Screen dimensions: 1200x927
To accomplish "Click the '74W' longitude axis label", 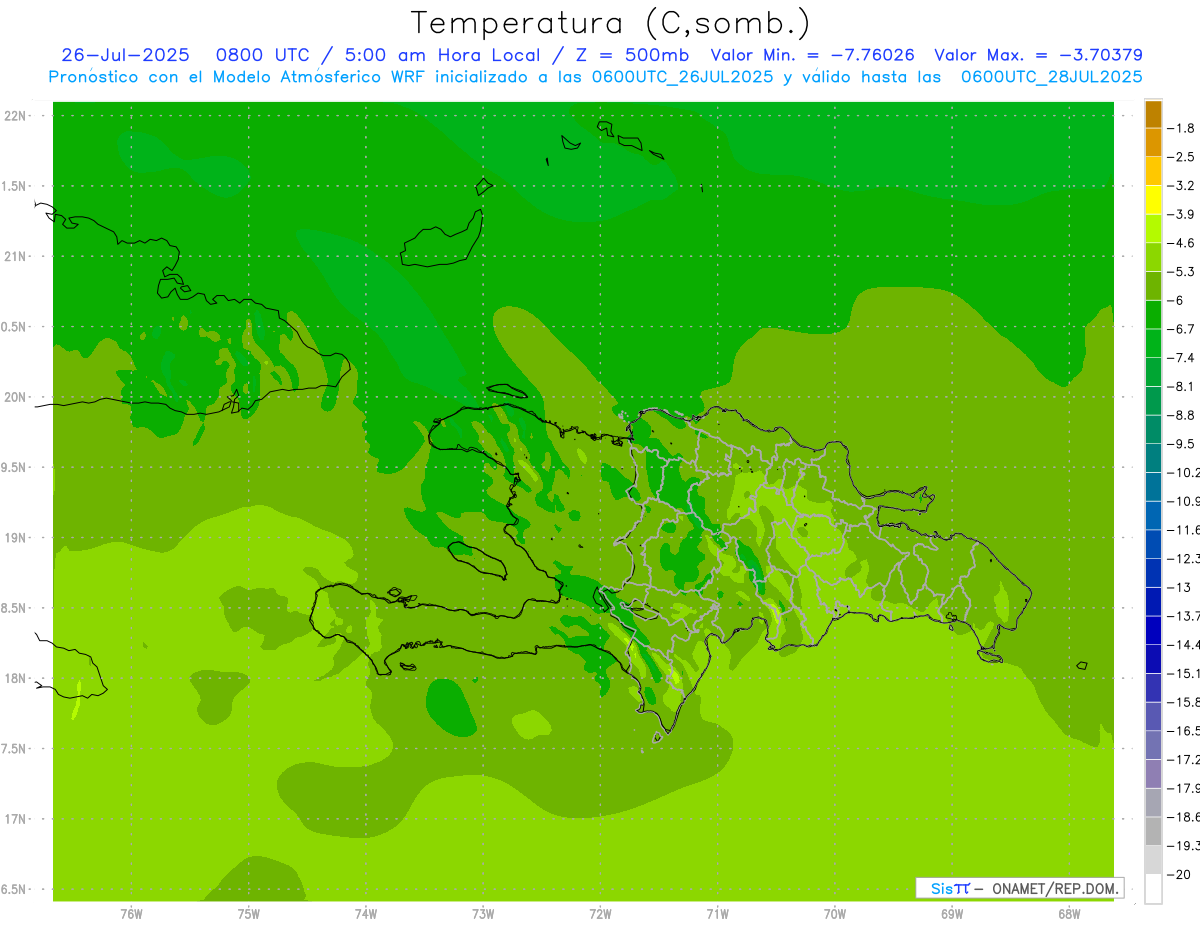I will click(366, 914).
